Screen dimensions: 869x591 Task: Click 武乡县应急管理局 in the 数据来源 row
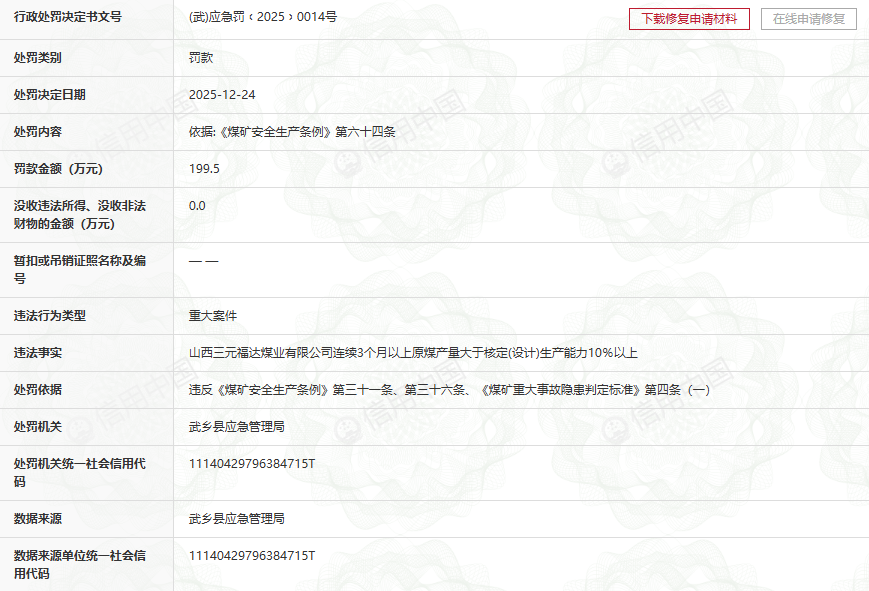[237, 519]
